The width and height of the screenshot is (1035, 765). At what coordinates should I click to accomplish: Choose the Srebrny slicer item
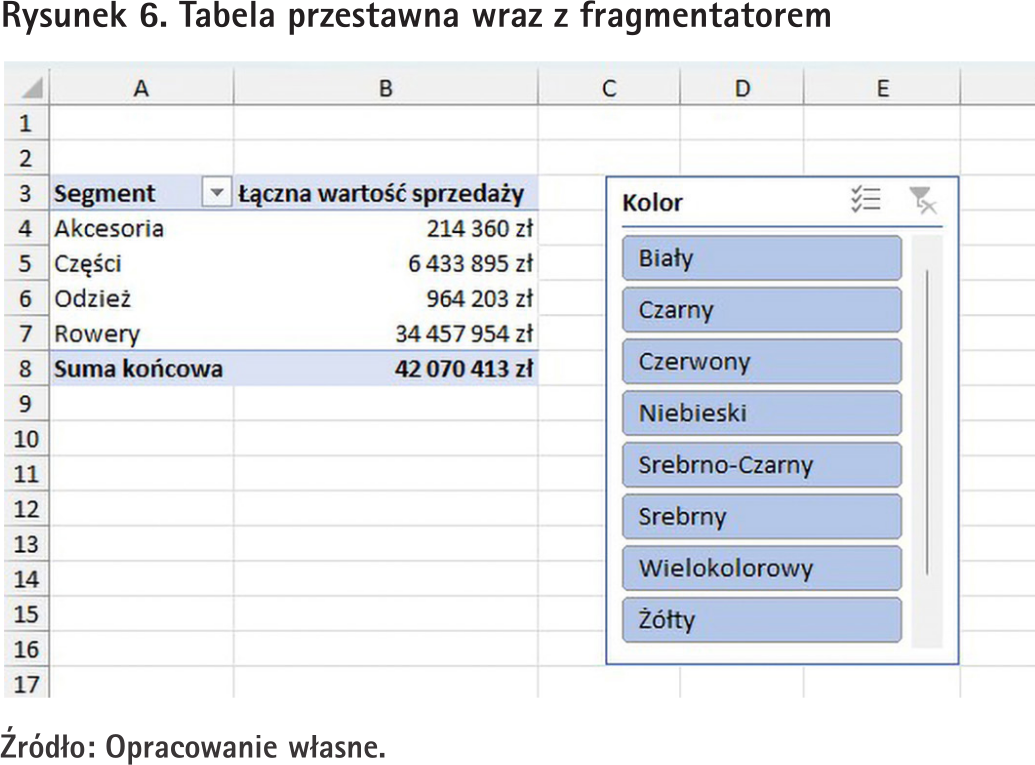(x=761, y=517)
